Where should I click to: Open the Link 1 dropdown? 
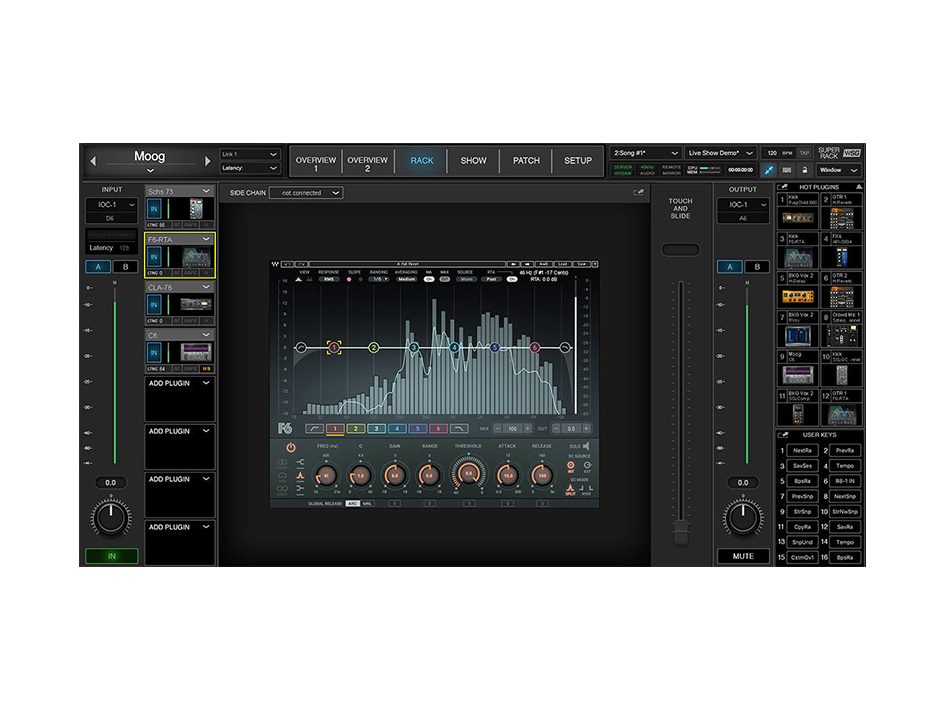pyautogui.click(x=250, y=154)
